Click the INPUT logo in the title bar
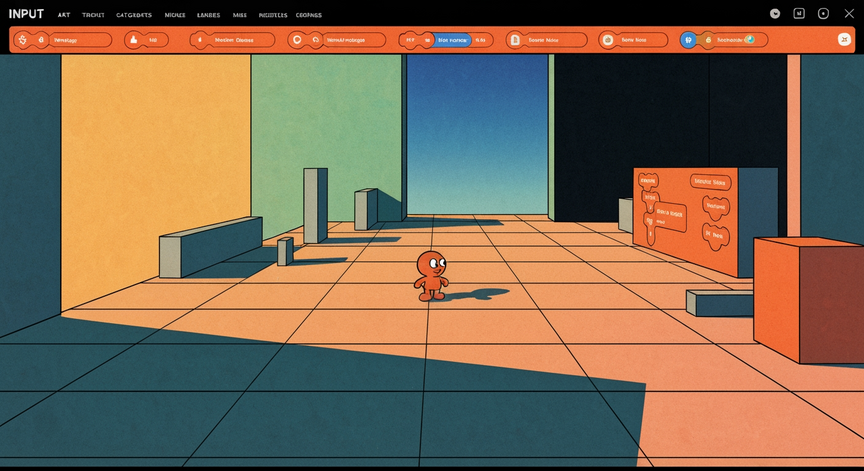Screen dimensions: 864x471 point(26,14)
